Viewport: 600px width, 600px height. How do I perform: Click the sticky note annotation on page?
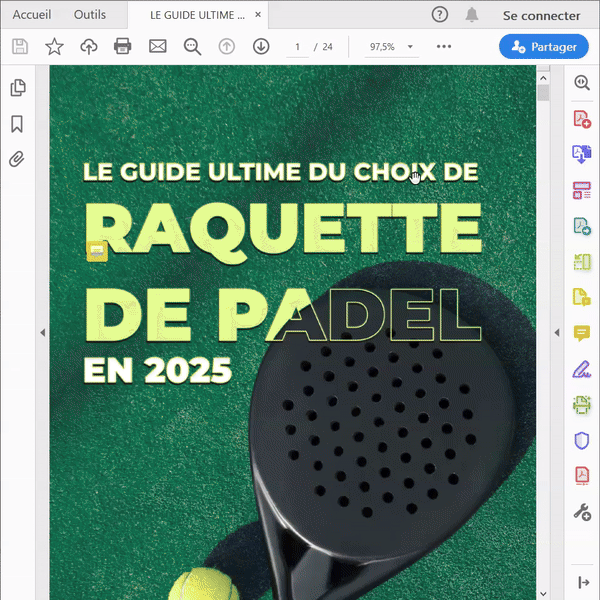click(x=97, y=251)
